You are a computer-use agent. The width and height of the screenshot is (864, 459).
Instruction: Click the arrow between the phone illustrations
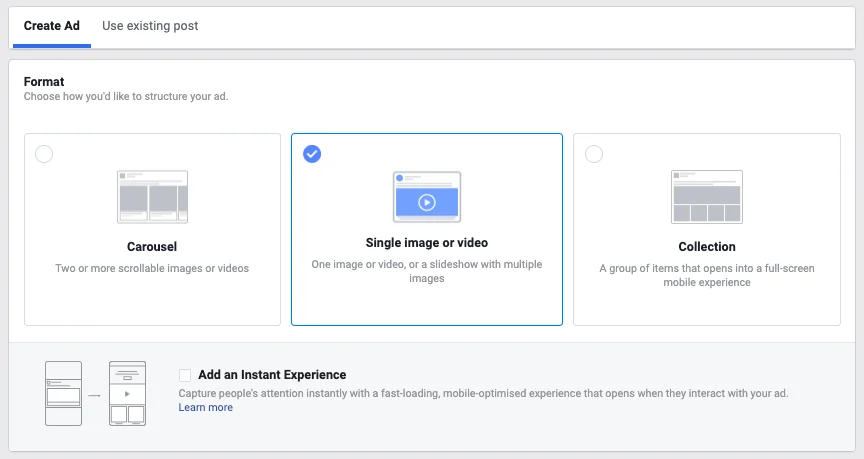pos(95,395)
